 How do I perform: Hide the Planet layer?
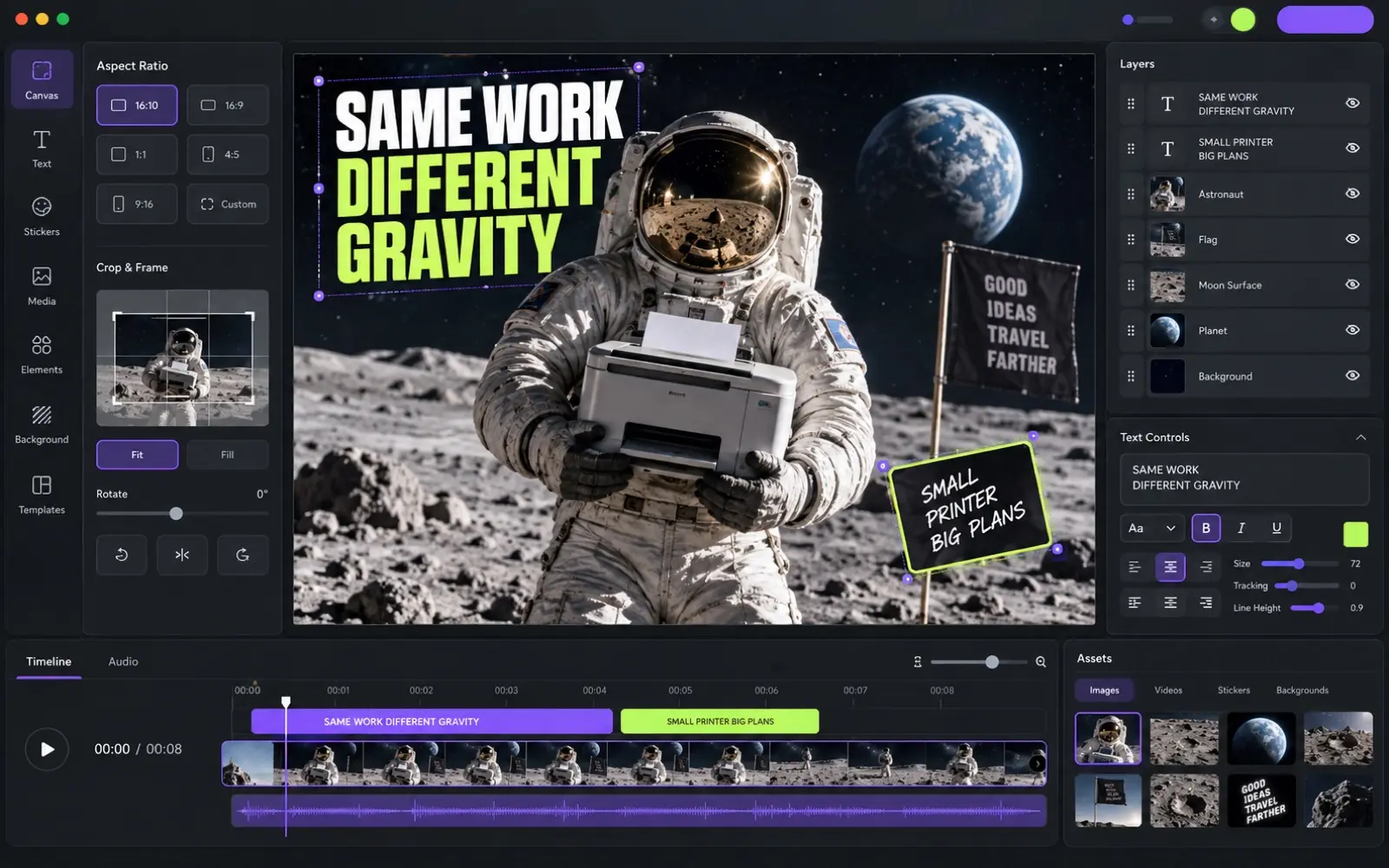1353,330
